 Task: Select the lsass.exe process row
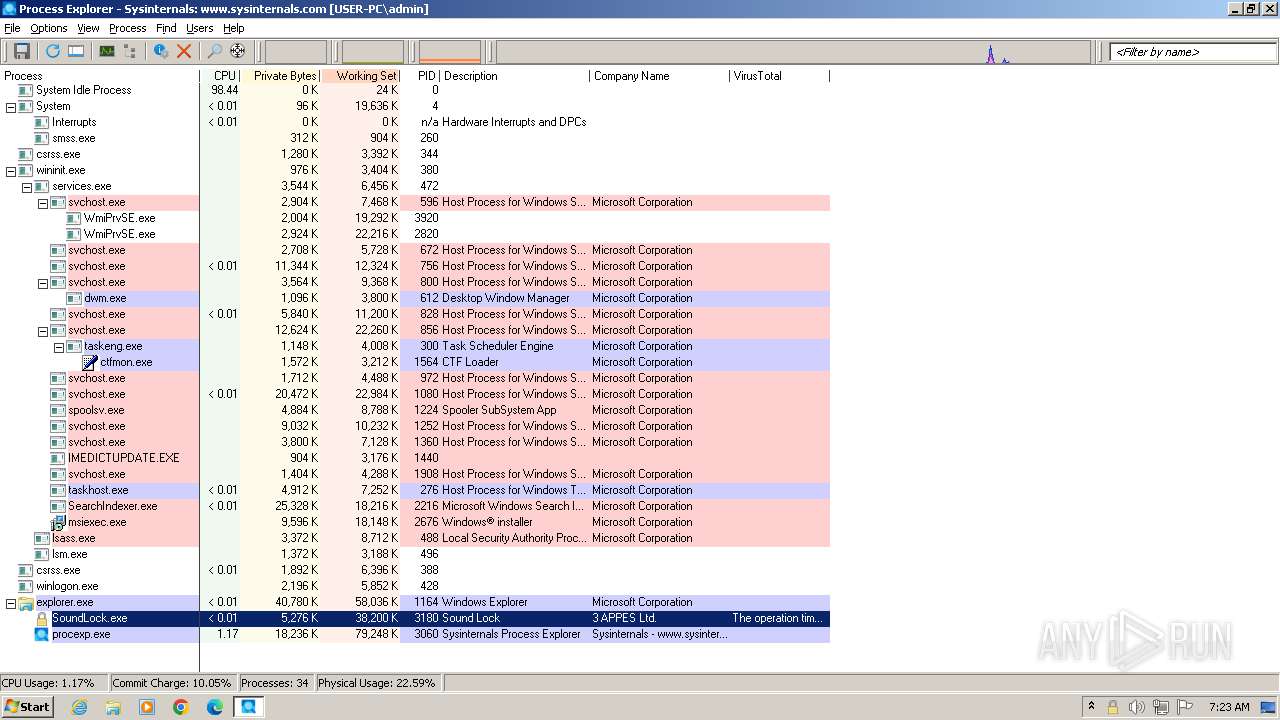coord(415,538)
